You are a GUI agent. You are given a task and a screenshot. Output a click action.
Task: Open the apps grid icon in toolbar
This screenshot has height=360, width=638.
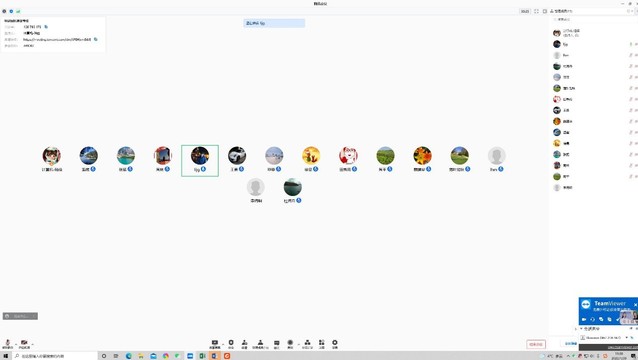pos(321,344)
